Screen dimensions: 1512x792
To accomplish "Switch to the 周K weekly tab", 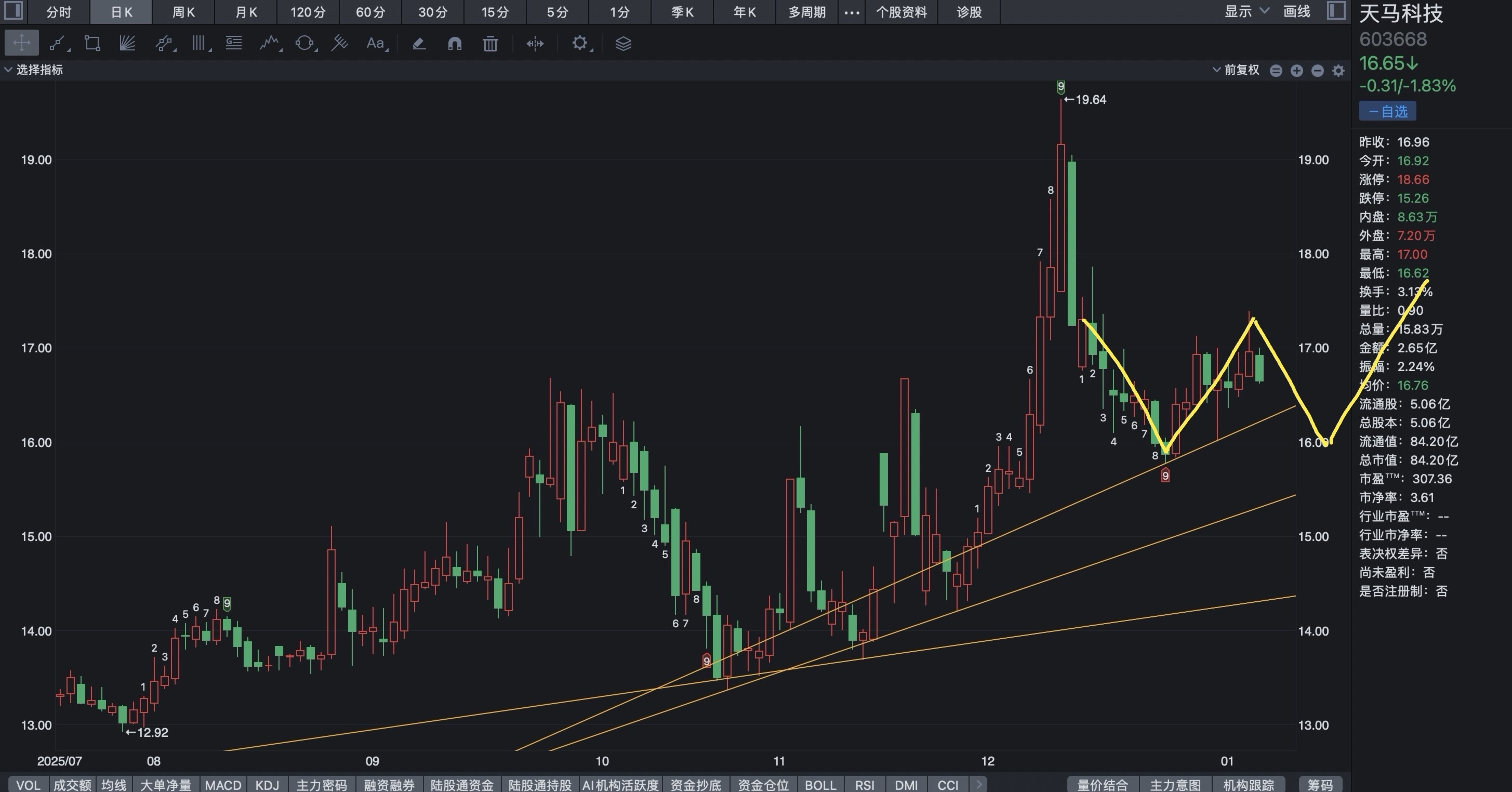I will click(183, 12).
